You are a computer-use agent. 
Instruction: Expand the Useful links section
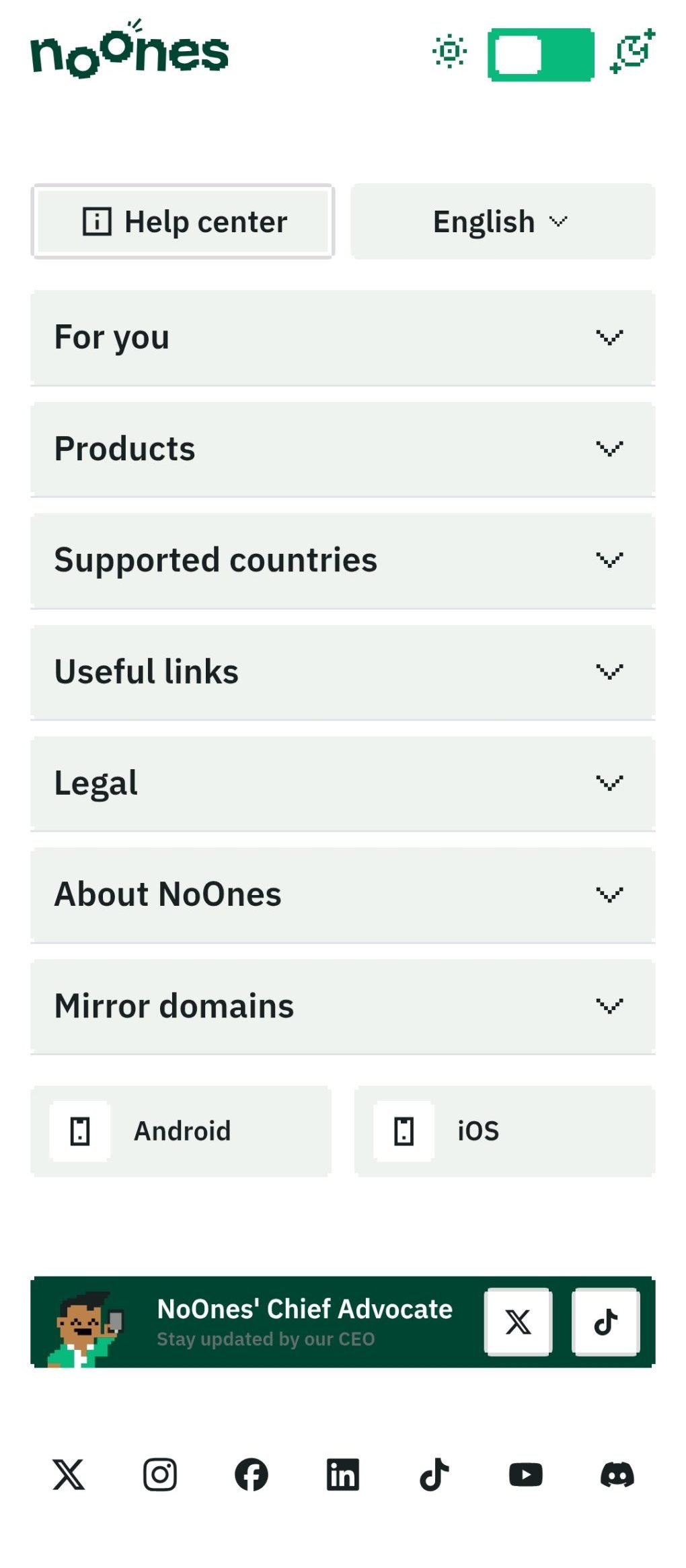coord(342,672)
